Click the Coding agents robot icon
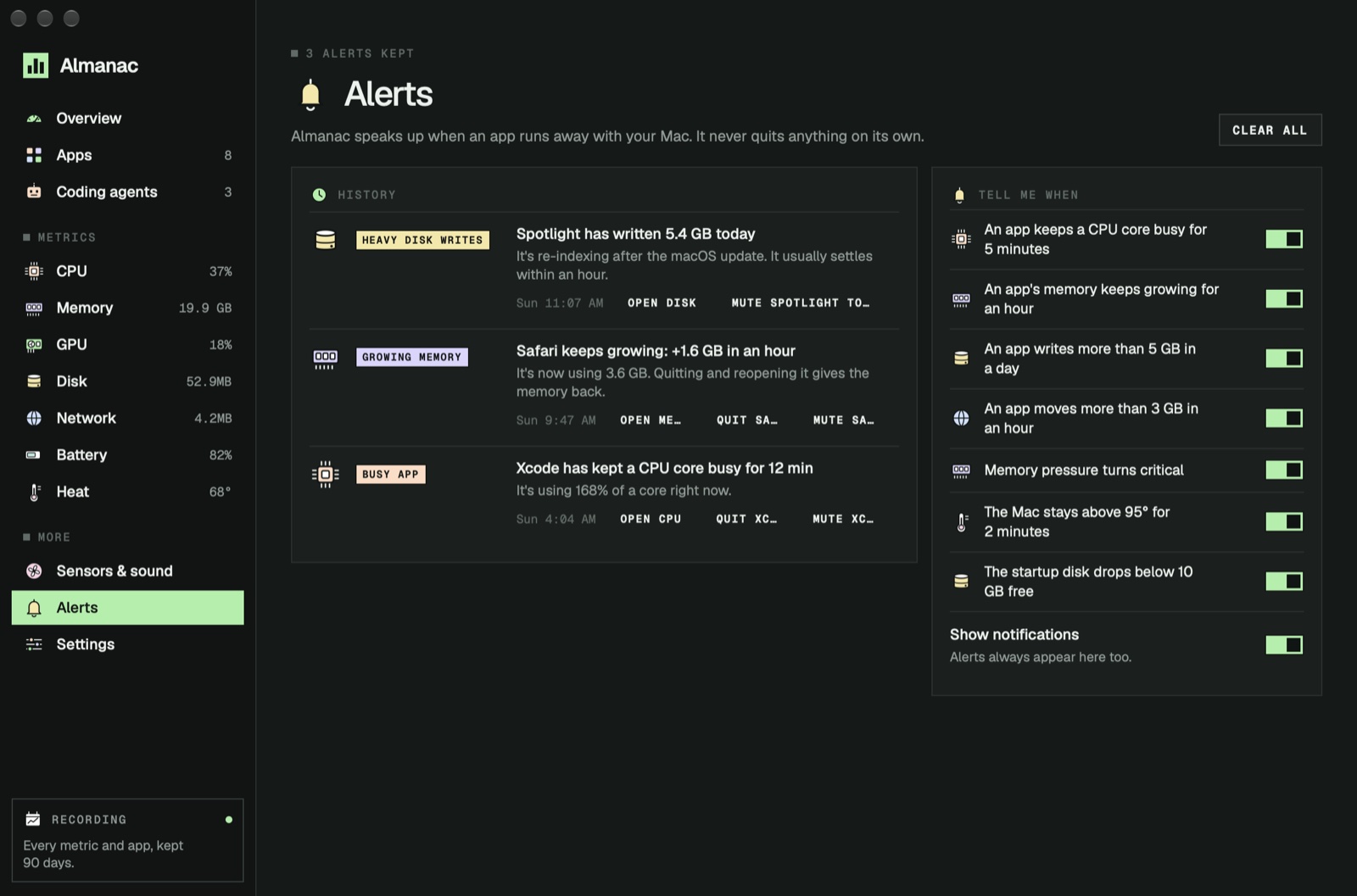Screen dimensions: 1357x896 pyautogui.click(x=34, y=192)
